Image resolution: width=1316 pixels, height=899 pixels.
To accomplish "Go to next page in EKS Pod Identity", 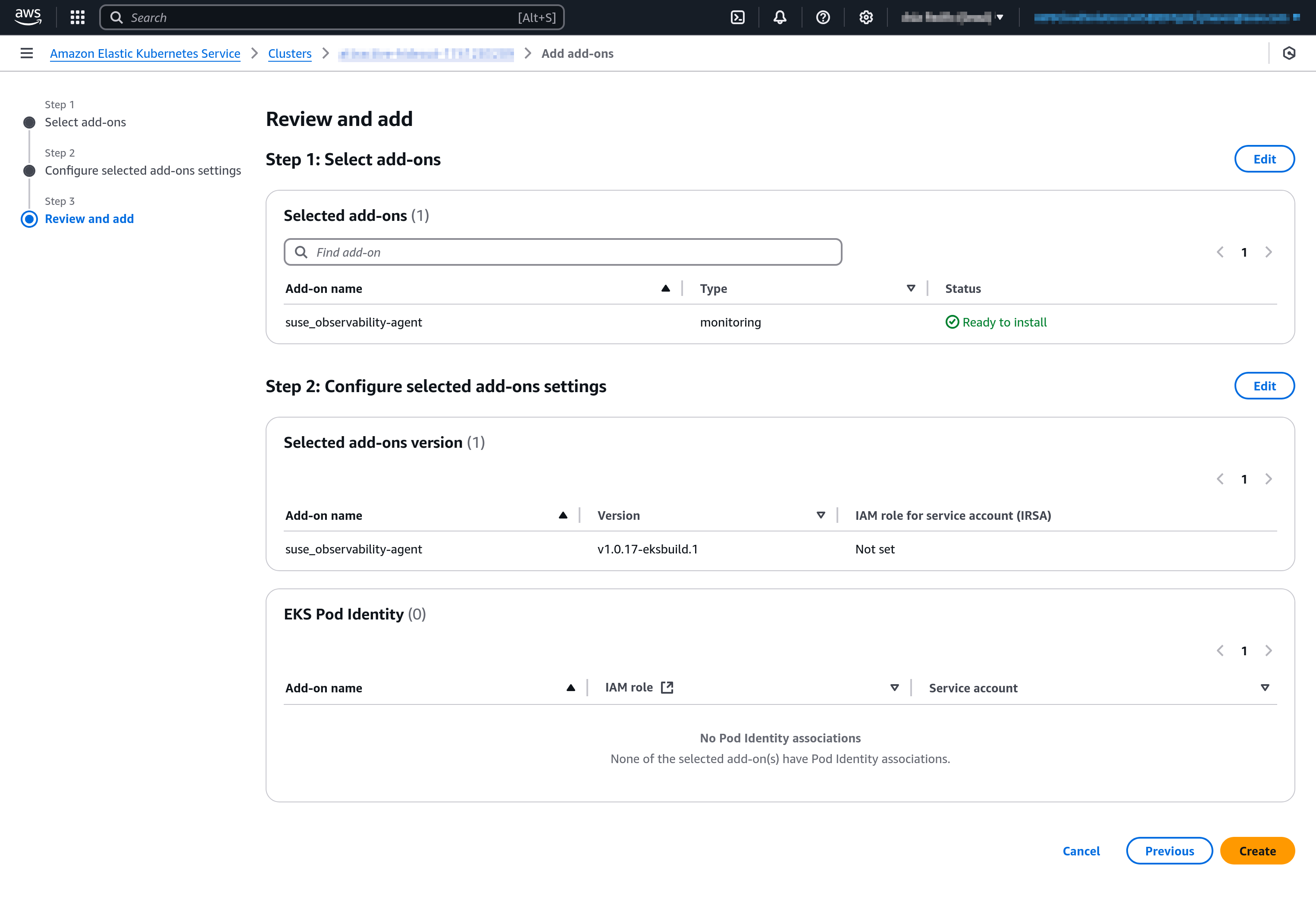I will pyautogui.click(x=1269, y=651).
